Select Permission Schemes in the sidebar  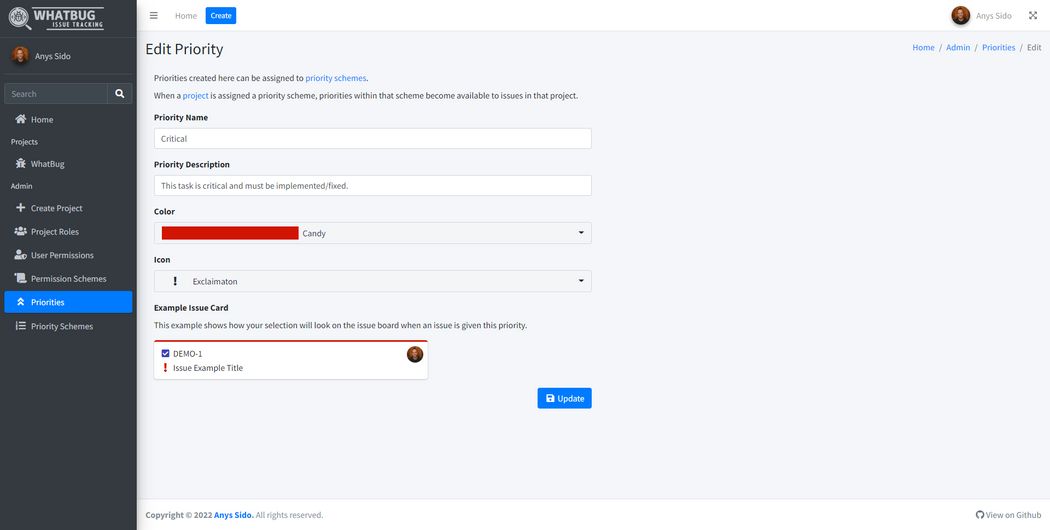pyautogui.click(x=68, y=279)
